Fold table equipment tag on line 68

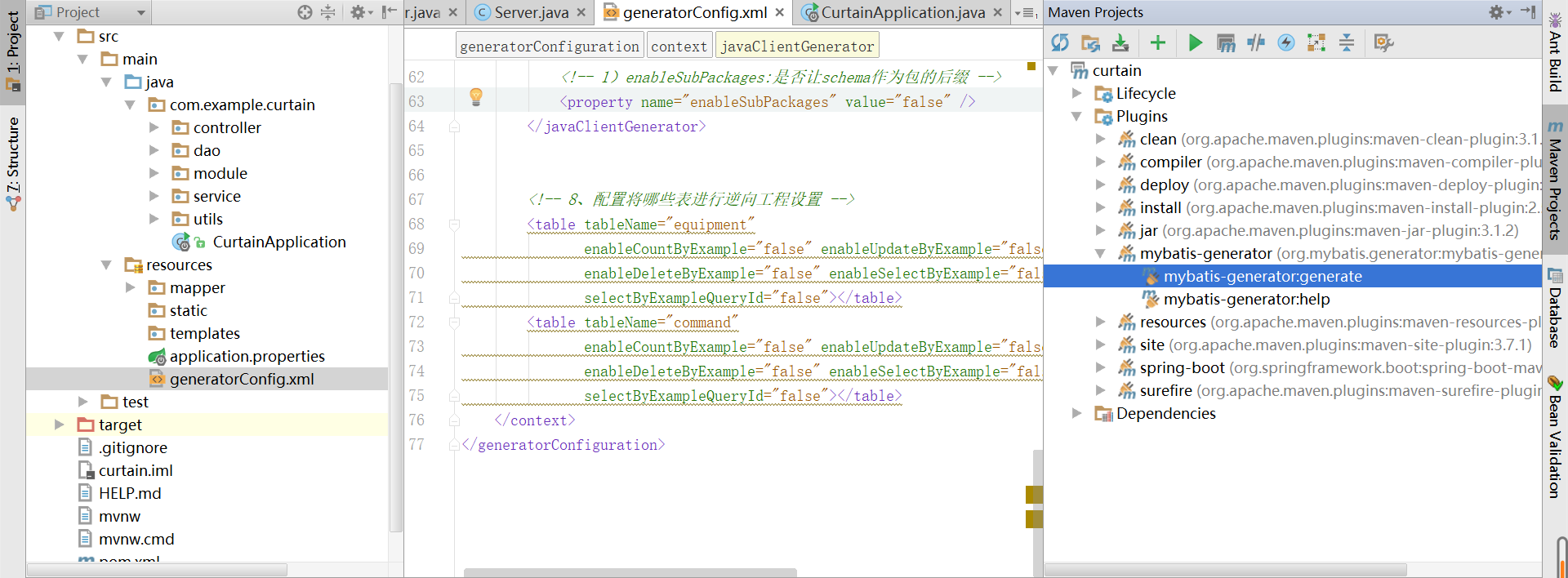(454, 225)
